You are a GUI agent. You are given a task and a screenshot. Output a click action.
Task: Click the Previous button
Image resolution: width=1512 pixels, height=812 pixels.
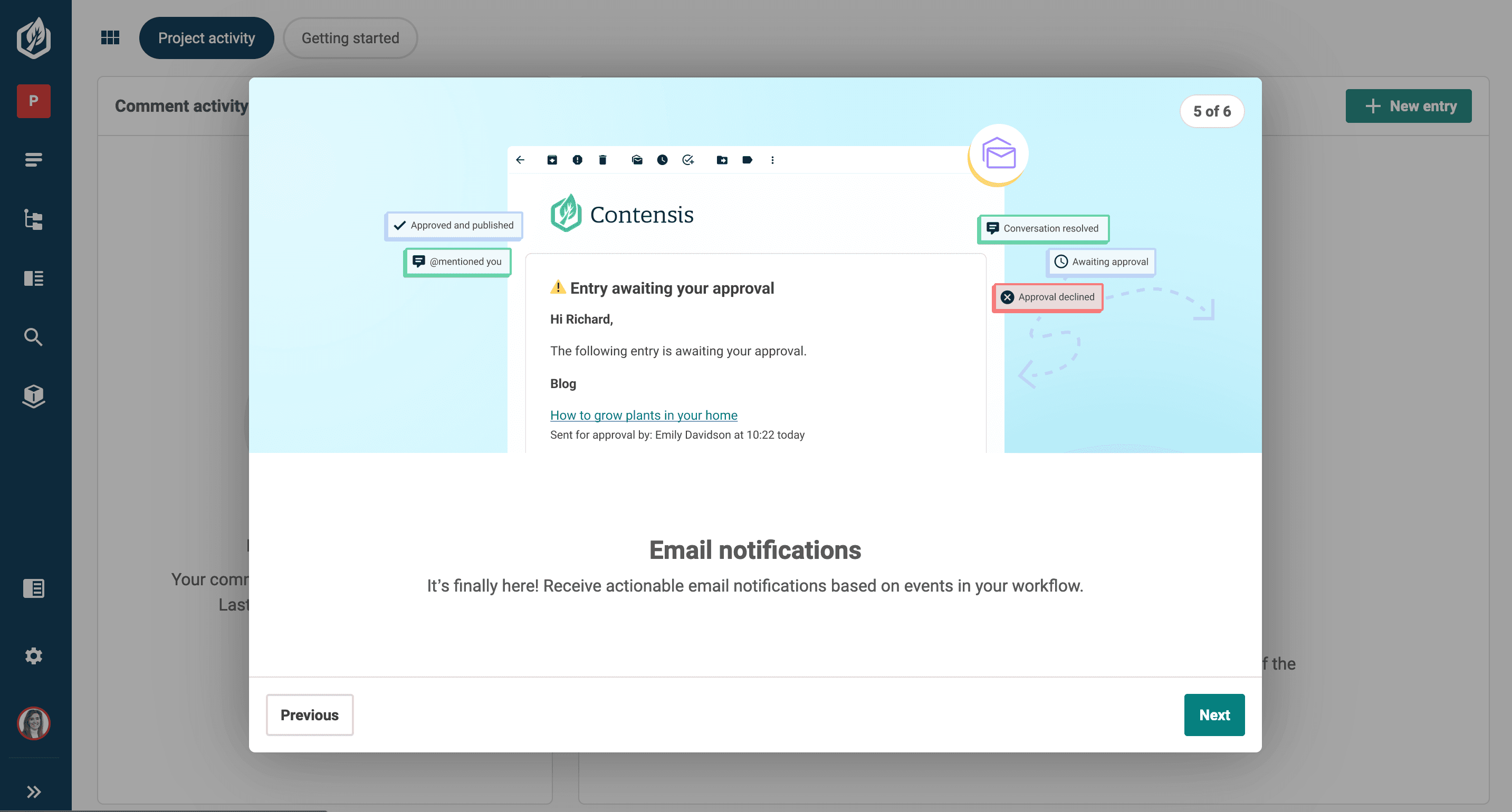[x=309, y=714]
